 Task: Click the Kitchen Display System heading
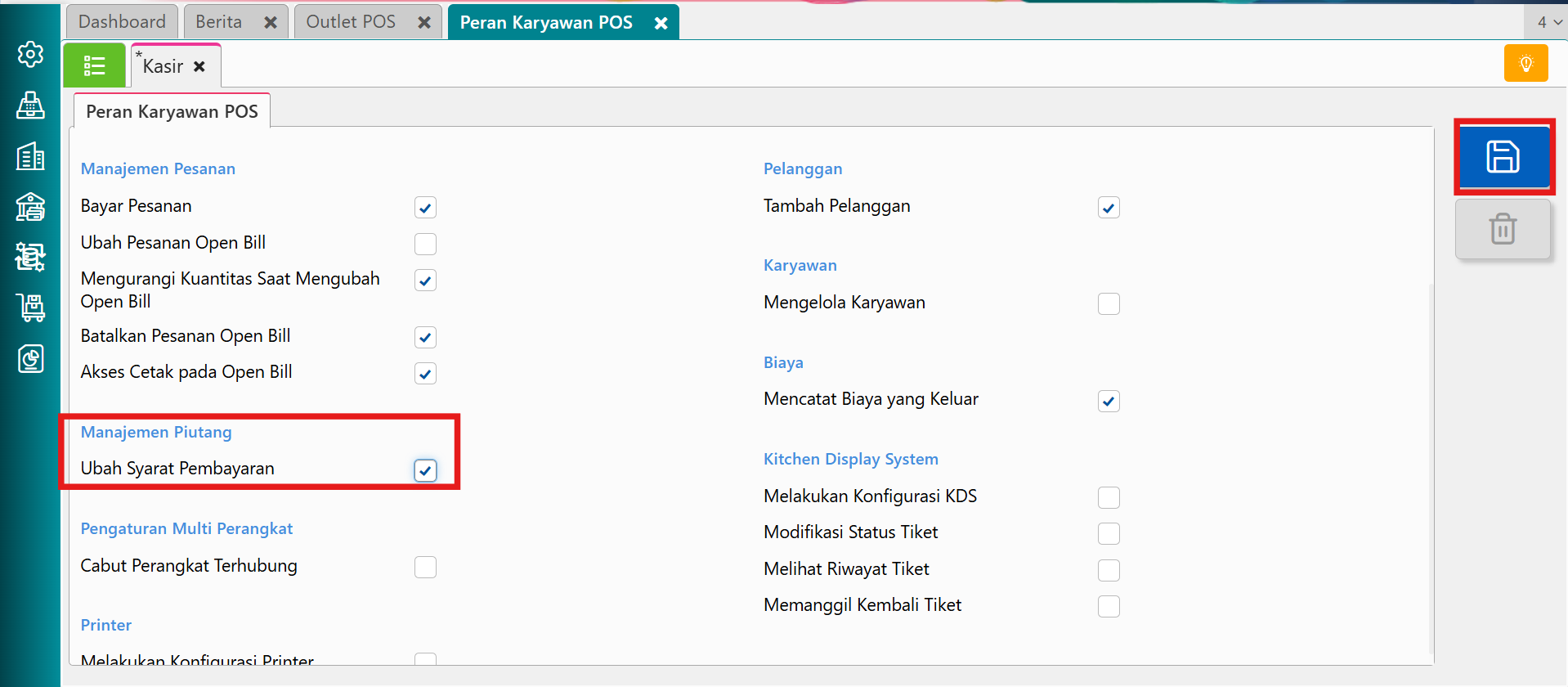pos(851,459)
